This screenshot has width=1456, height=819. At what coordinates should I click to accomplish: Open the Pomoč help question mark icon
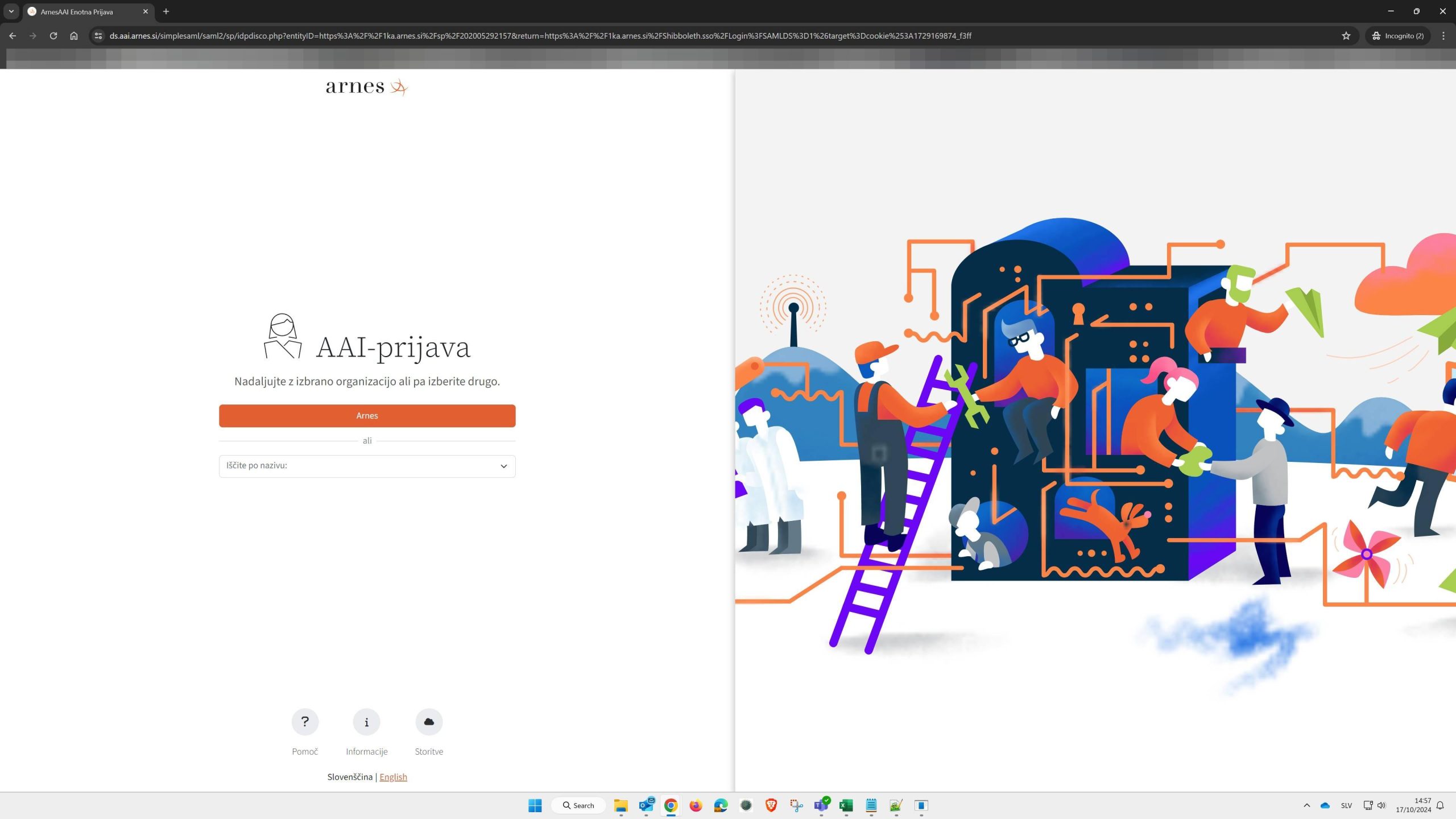tap(305, 722)
